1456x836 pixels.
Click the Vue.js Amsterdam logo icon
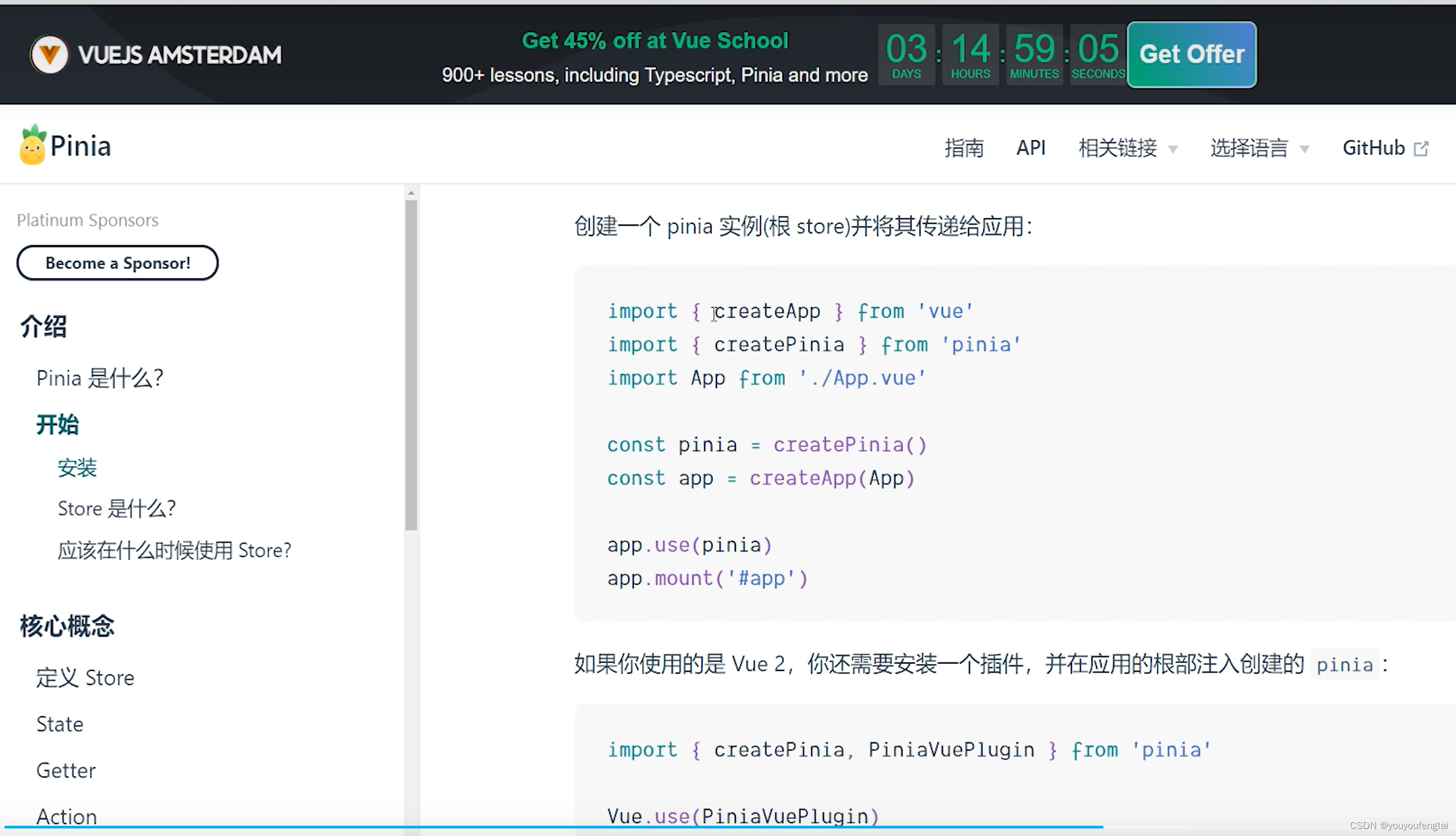49,54
